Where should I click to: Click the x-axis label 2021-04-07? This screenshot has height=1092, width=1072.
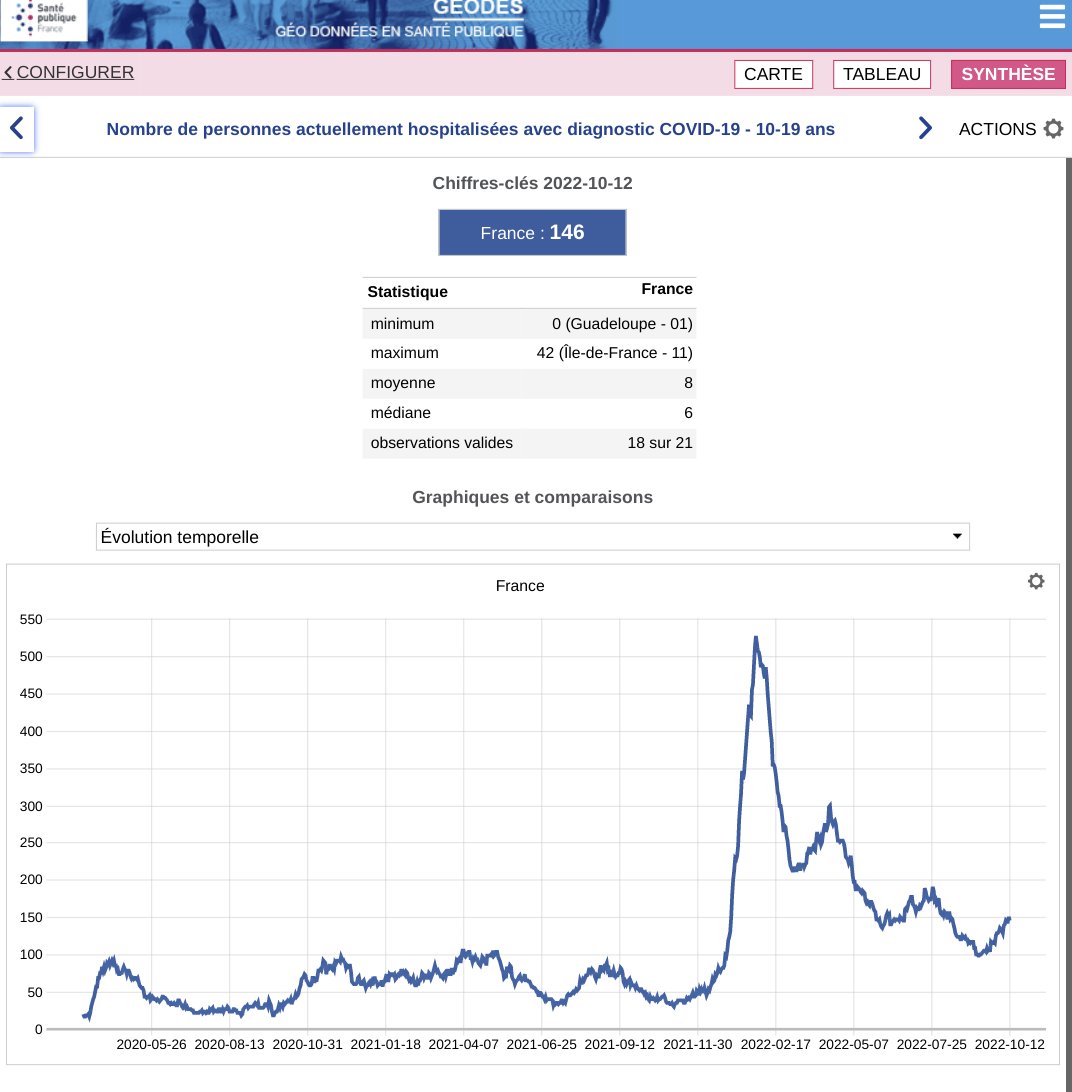coord(463,1045)
